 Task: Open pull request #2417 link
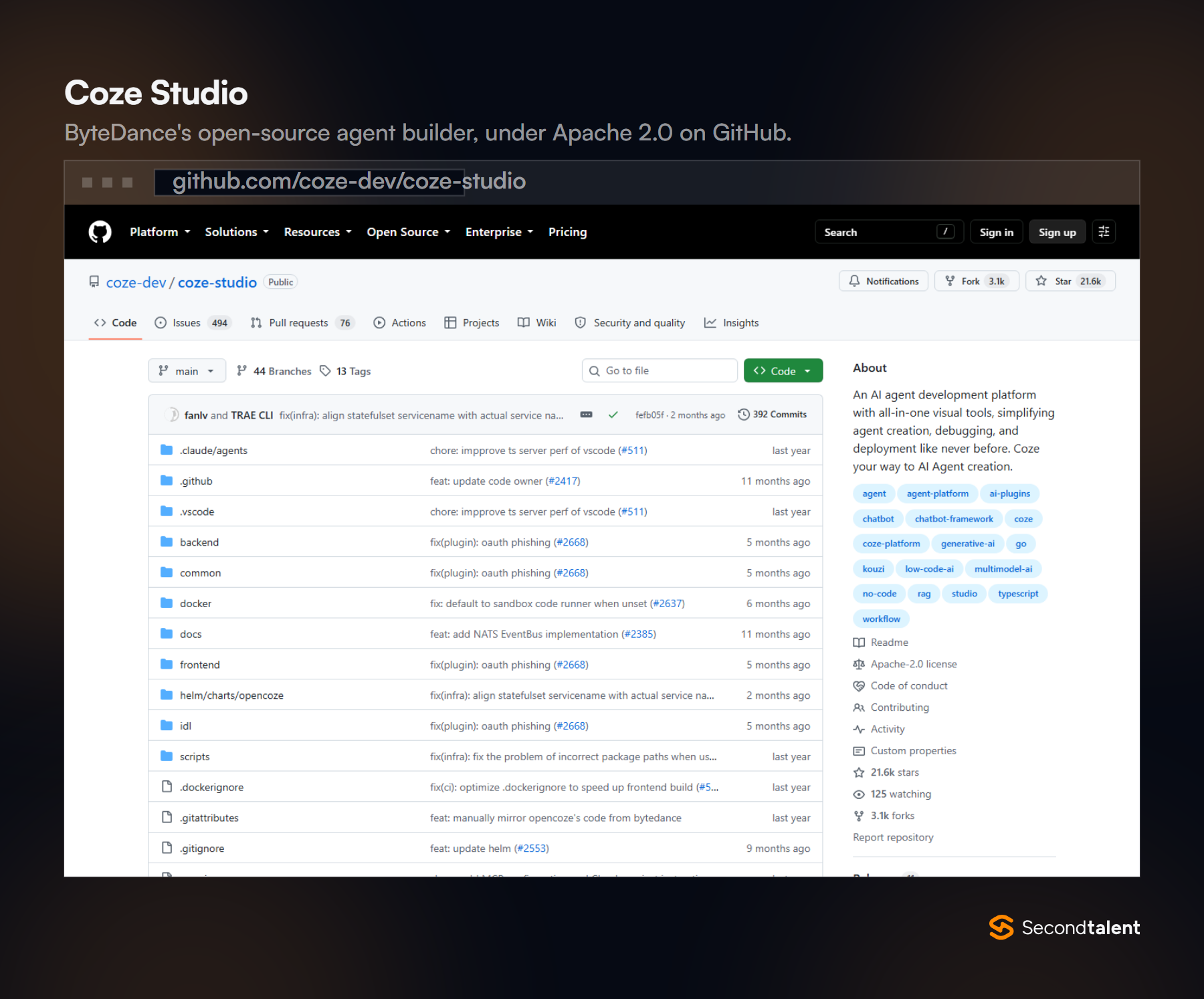pos(563,481)
